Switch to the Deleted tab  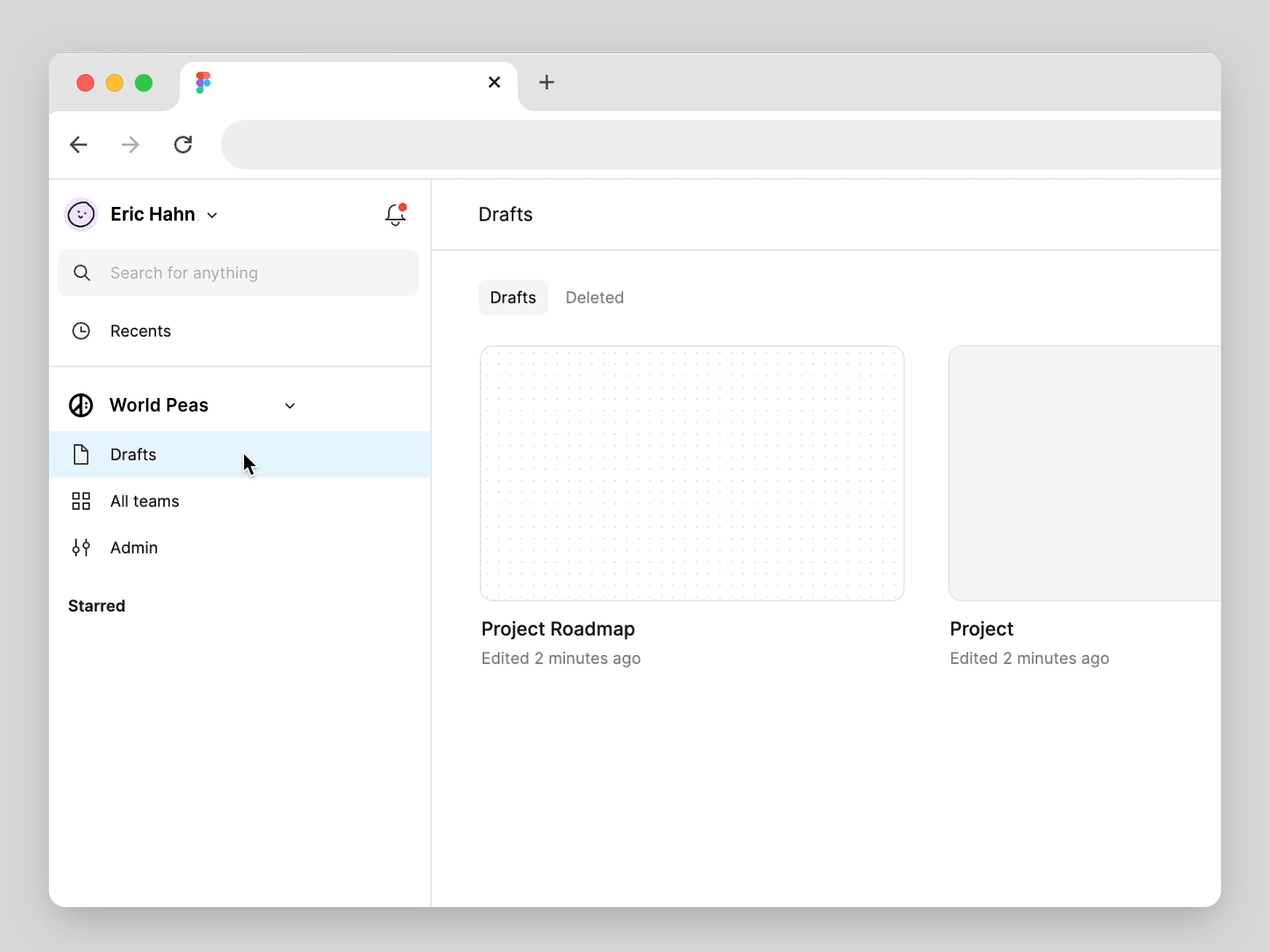[x=594, y=297]
